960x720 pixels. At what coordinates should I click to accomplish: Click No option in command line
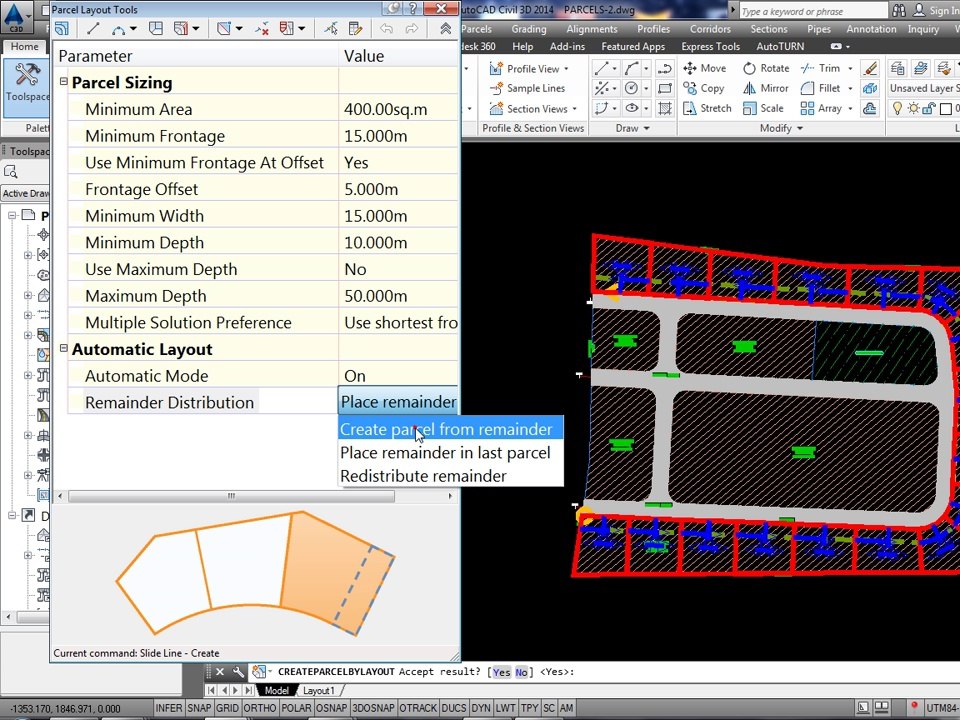click(521, 672)
